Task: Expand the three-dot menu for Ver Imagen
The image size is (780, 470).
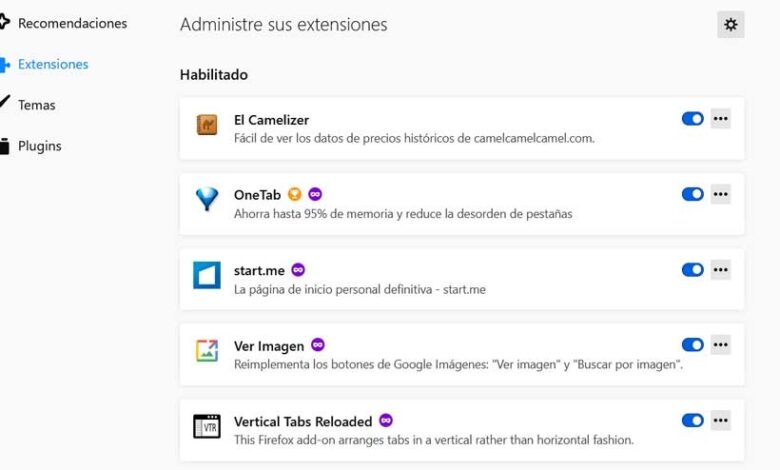Action: coord(721,345)
